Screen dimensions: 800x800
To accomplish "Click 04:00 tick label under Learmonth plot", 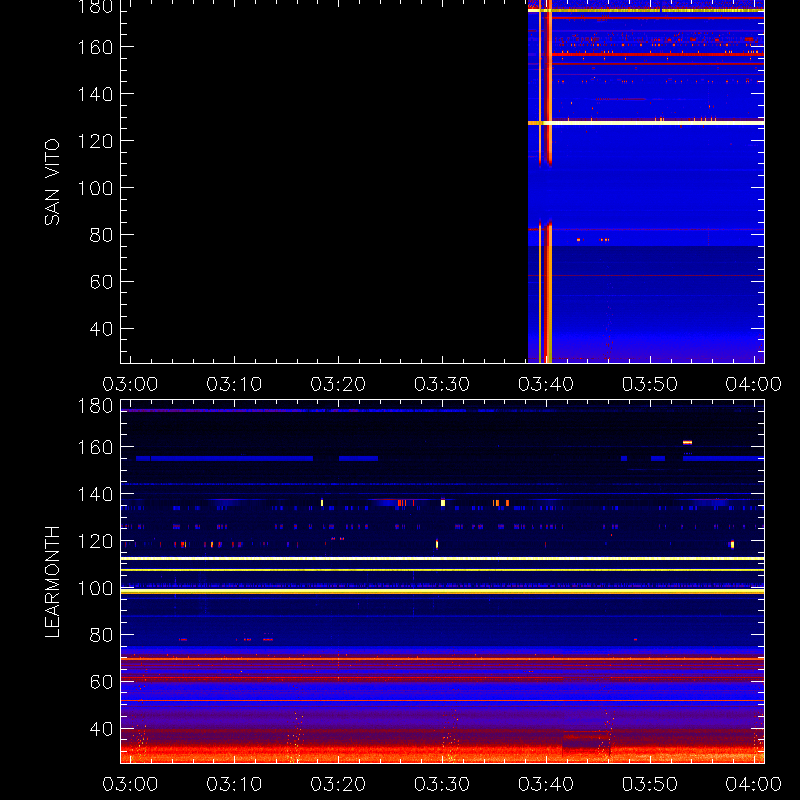I will 754,784.
